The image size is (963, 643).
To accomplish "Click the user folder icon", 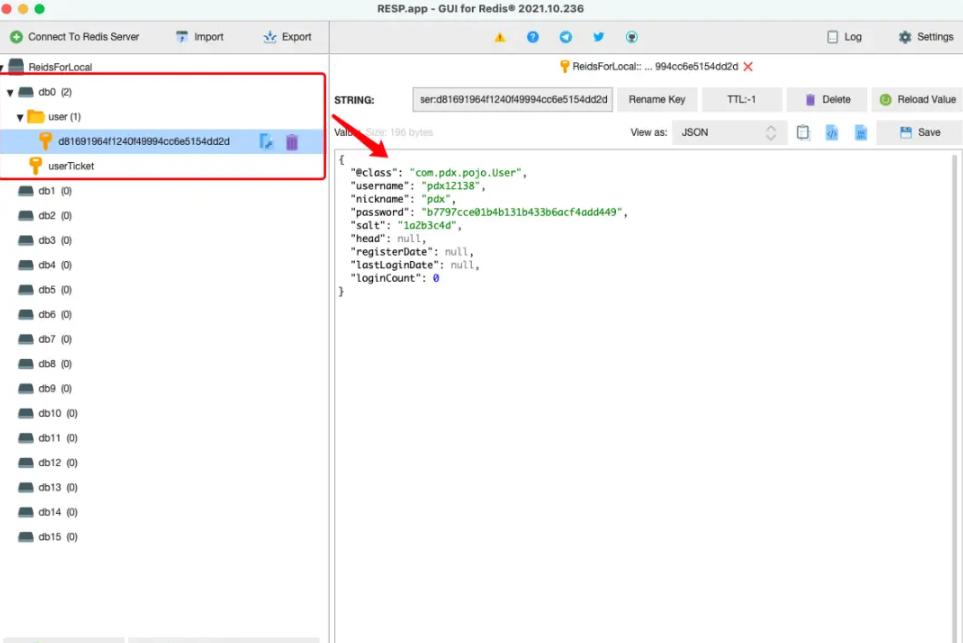I will click(x=36, y=116).
